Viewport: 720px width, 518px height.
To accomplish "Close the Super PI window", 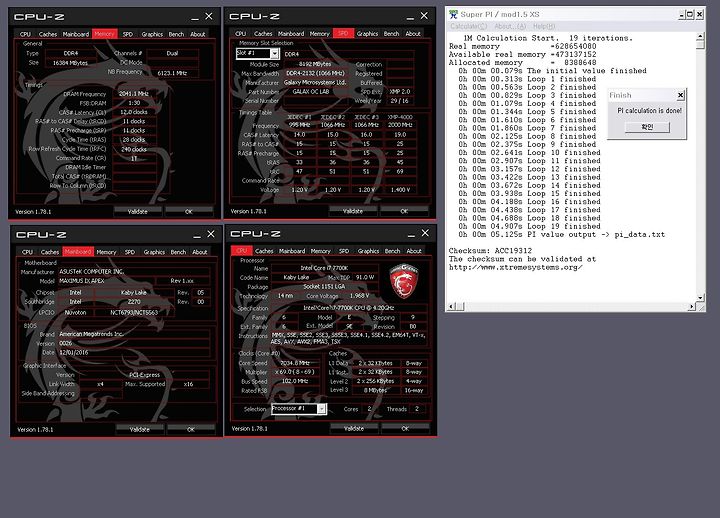I will point(699,15).
